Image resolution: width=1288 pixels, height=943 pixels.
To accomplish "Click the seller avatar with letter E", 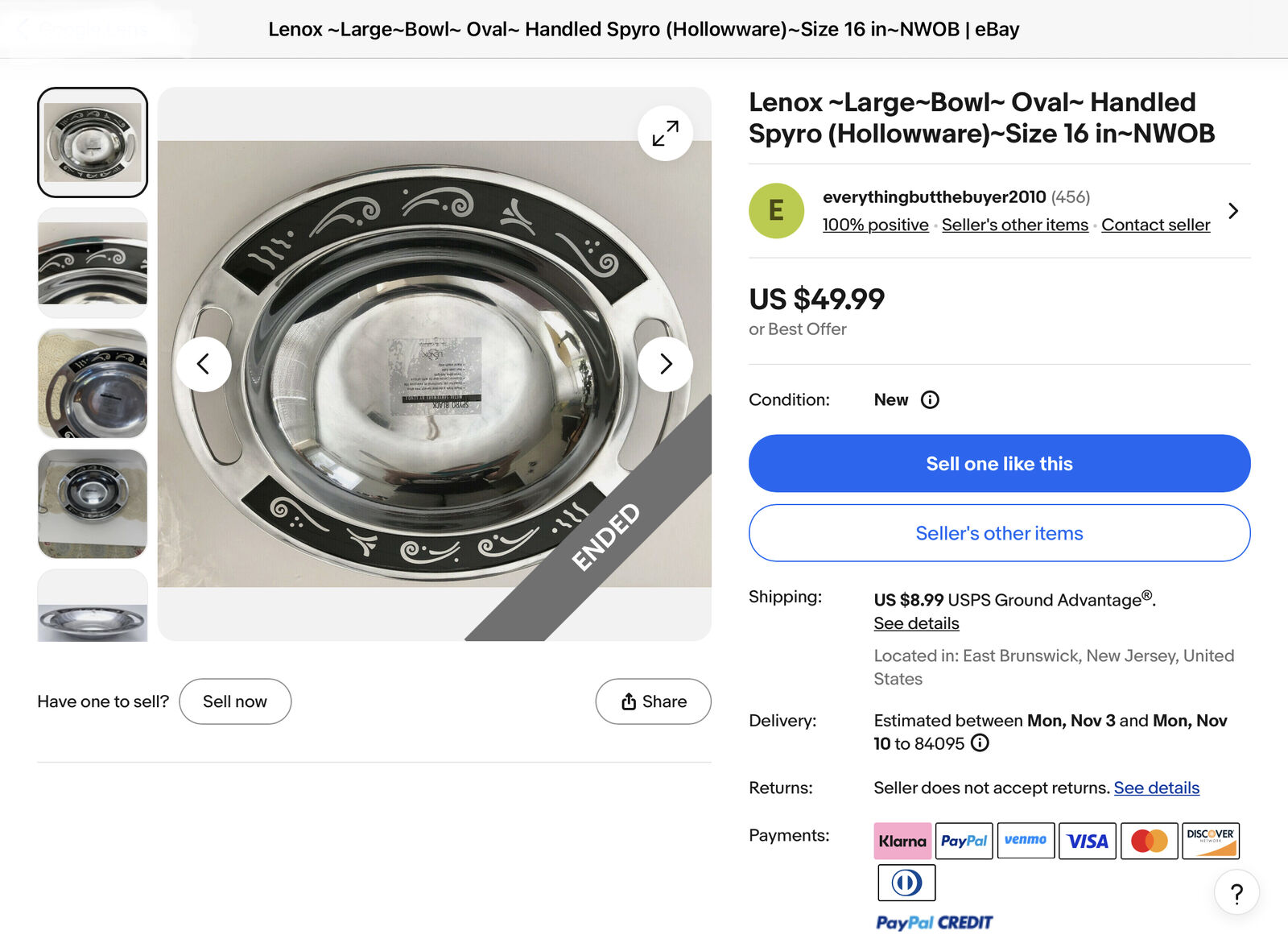I will [x=776, y=211].
